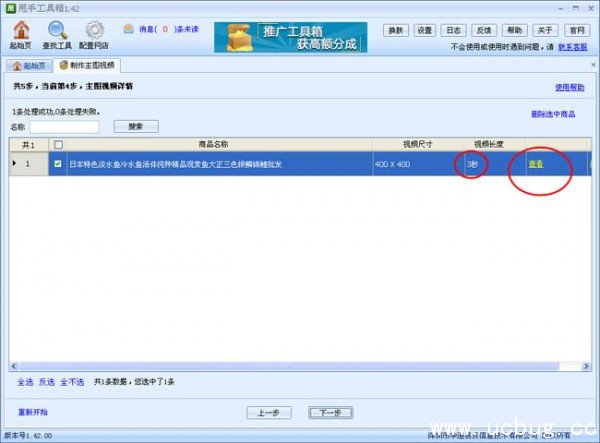600x443 pixels.
Task: Click the 全选 select all link
Action: 24,382
